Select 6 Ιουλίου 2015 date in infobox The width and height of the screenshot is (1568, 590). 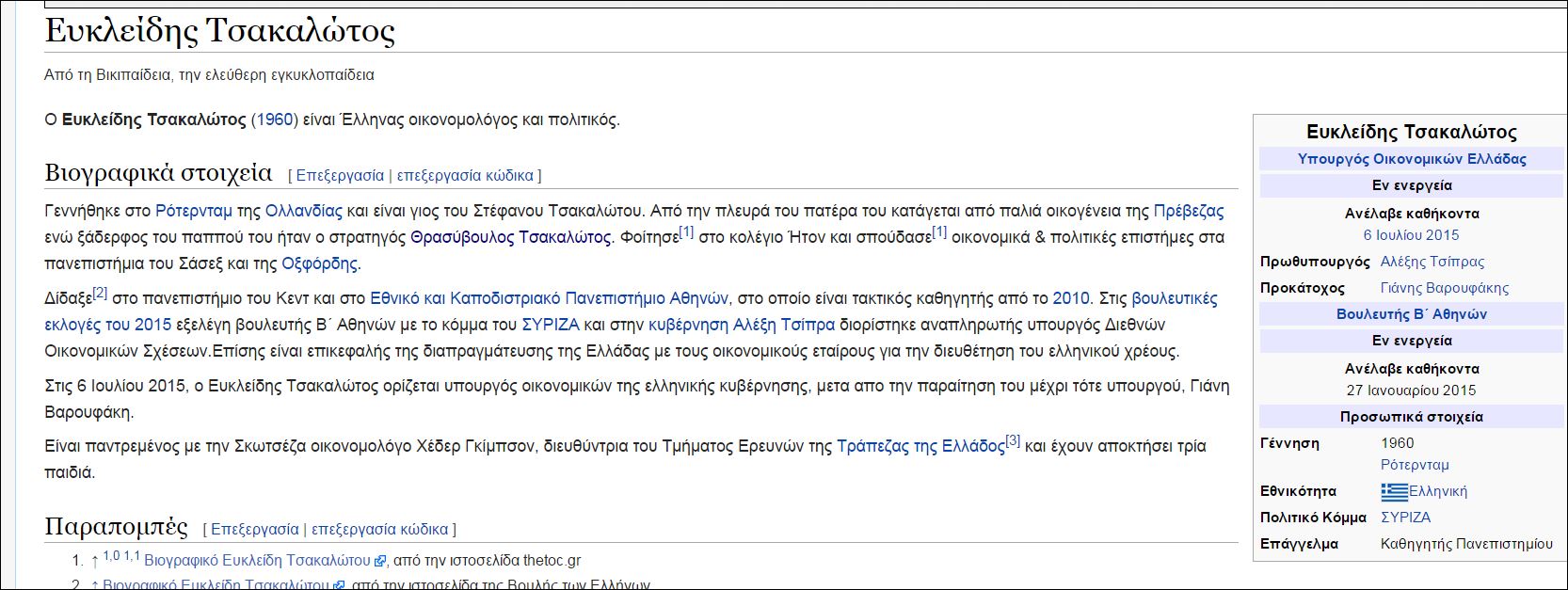point(1411,235)
